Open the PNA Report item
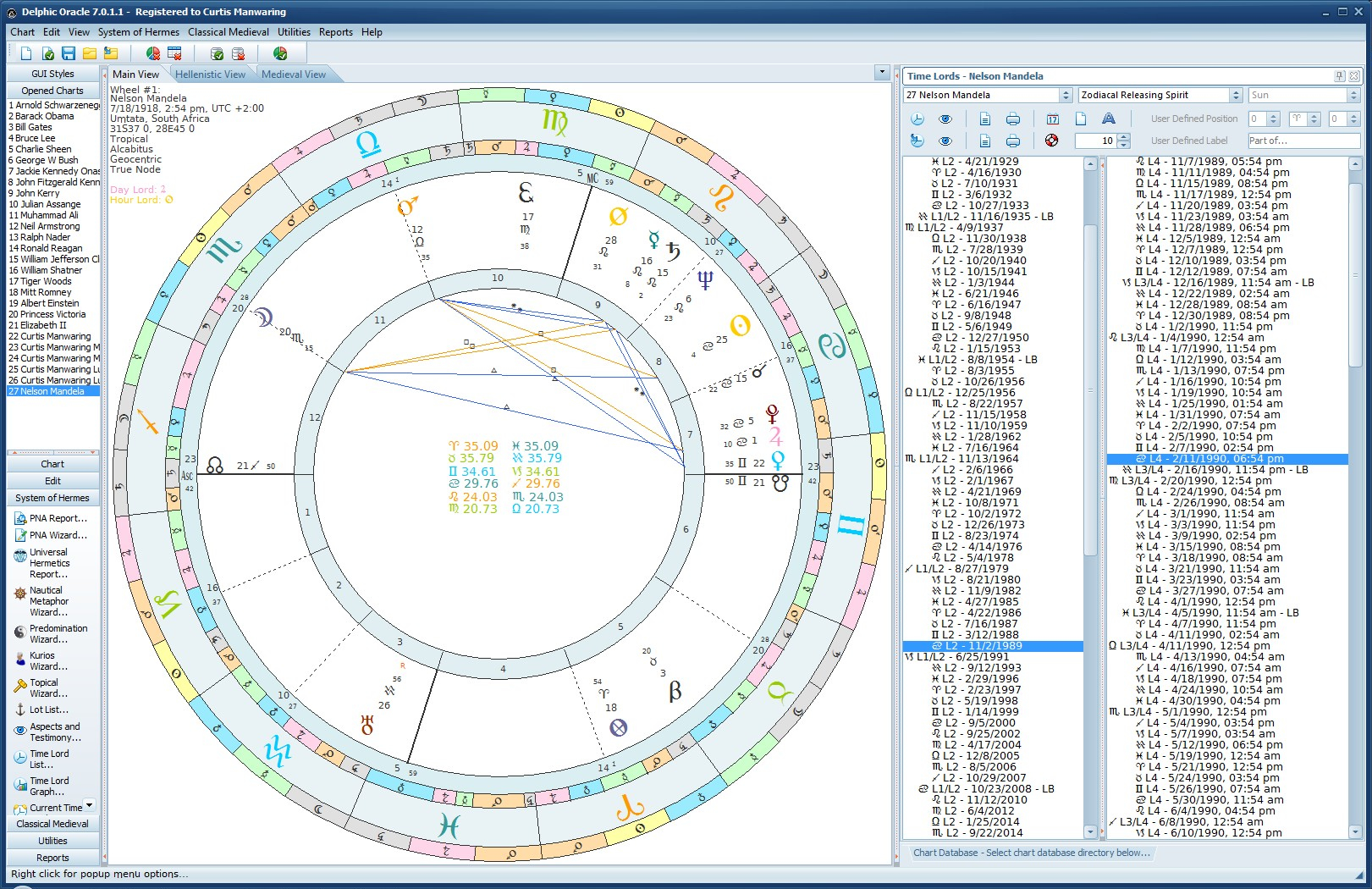Screen dimensions: 1372x889 52,518
